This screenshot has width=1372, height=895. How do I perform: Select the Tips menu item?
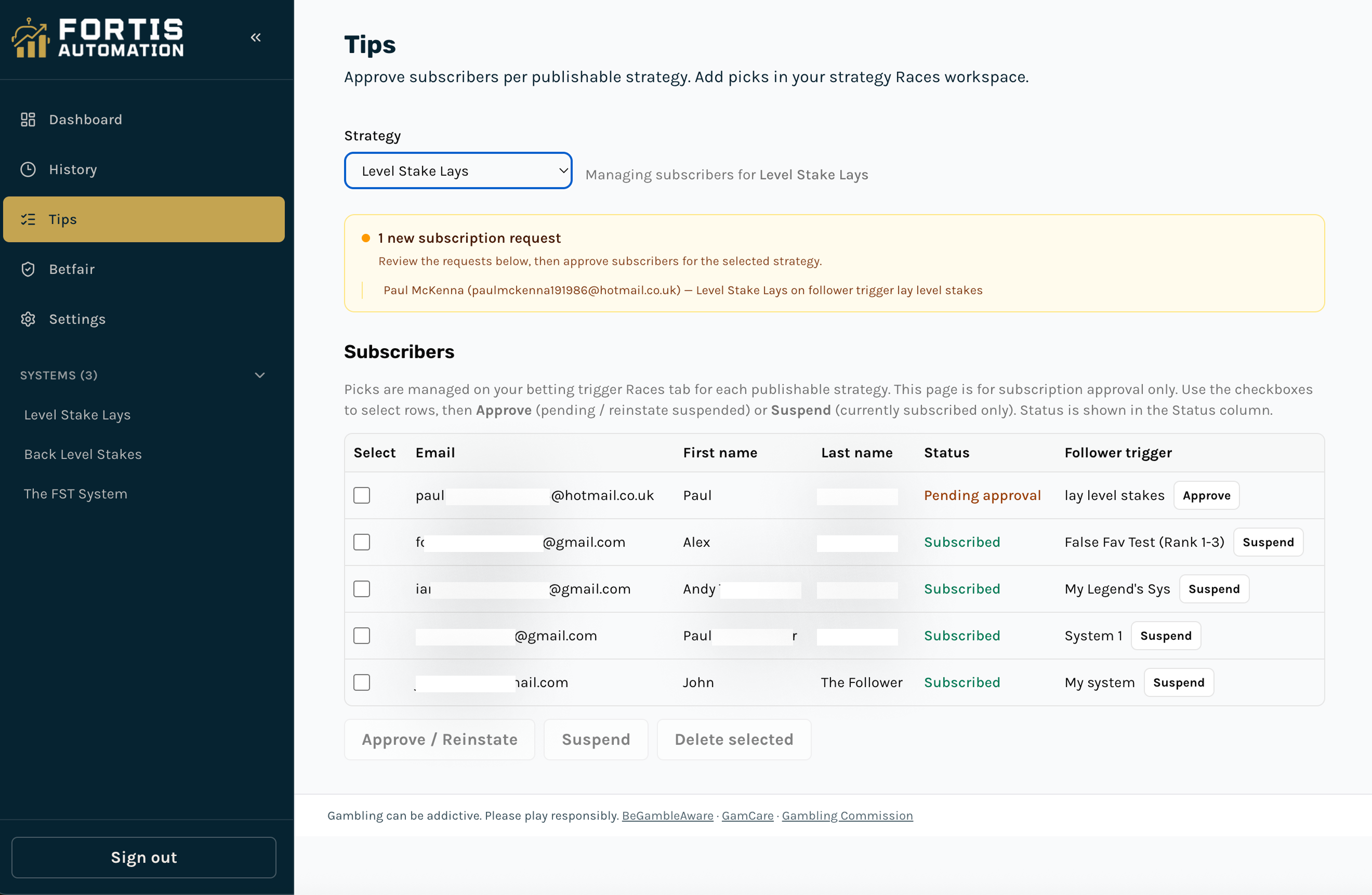144,219
